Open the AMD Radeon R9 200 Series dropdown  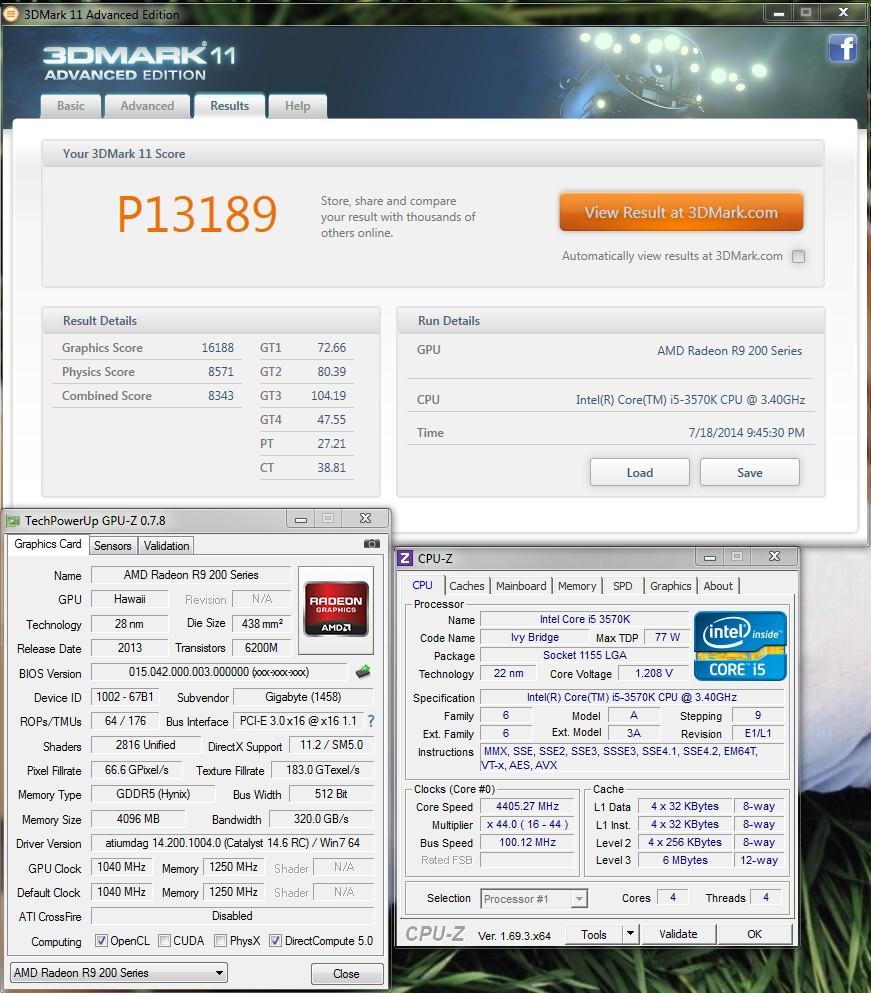[119, 973]
